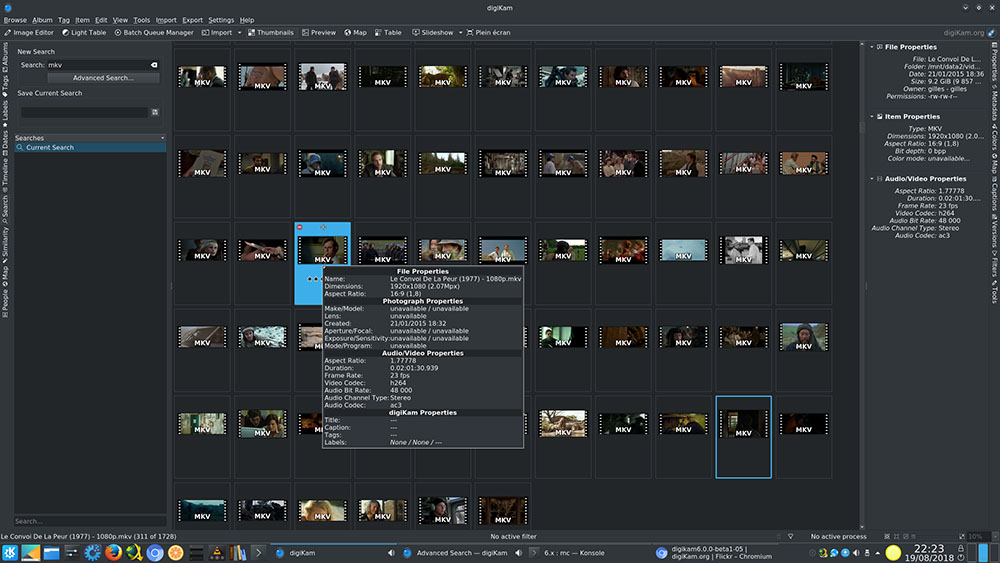1000x563 pixels.
Task: Click the Advanced Search button
Action: [x=103, y=78]
